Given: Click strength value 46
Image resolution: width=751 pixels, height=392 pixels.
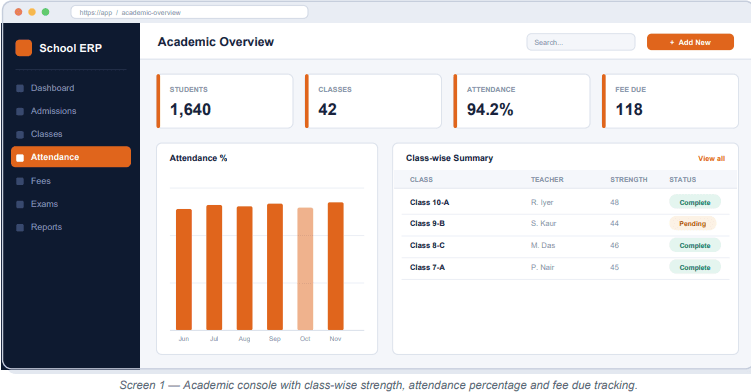Looking at the screenshot, I should (x=614, y=246).
